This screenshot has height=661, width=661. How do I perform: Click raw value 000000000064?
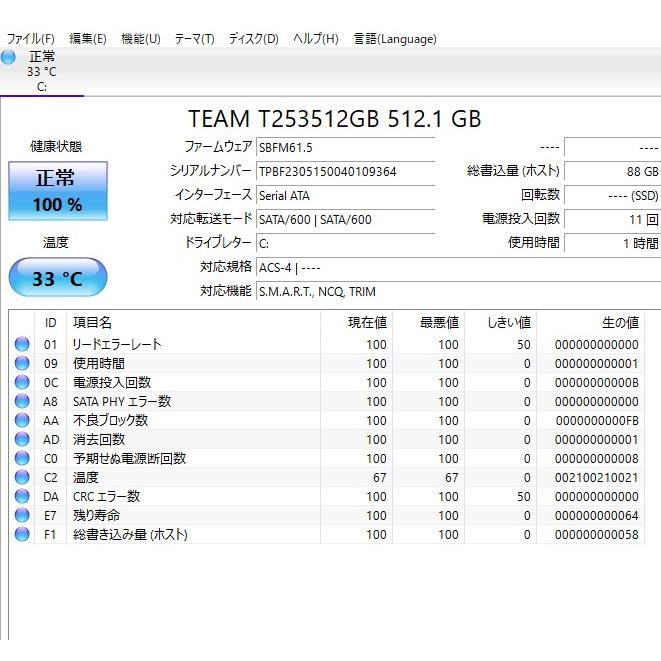click(597, 516)
